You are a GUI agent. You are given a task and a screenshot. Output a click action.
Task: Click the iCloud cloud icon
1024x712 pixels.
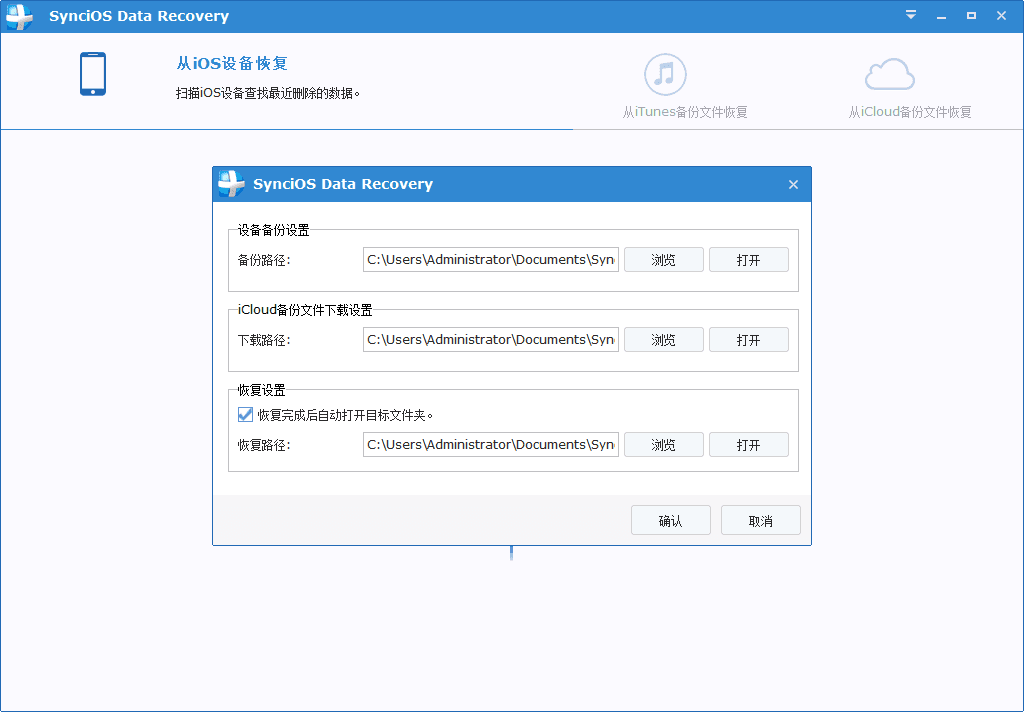click(889, 74)
